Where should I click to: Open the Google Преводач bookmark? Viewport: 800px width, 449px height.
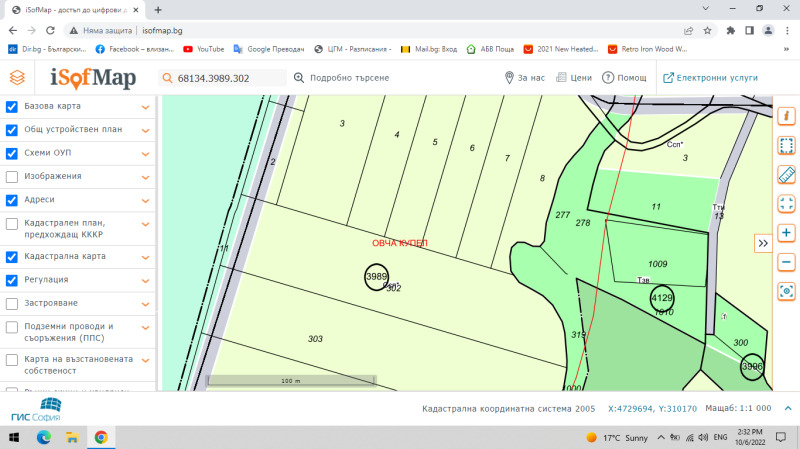click(269, 49)
